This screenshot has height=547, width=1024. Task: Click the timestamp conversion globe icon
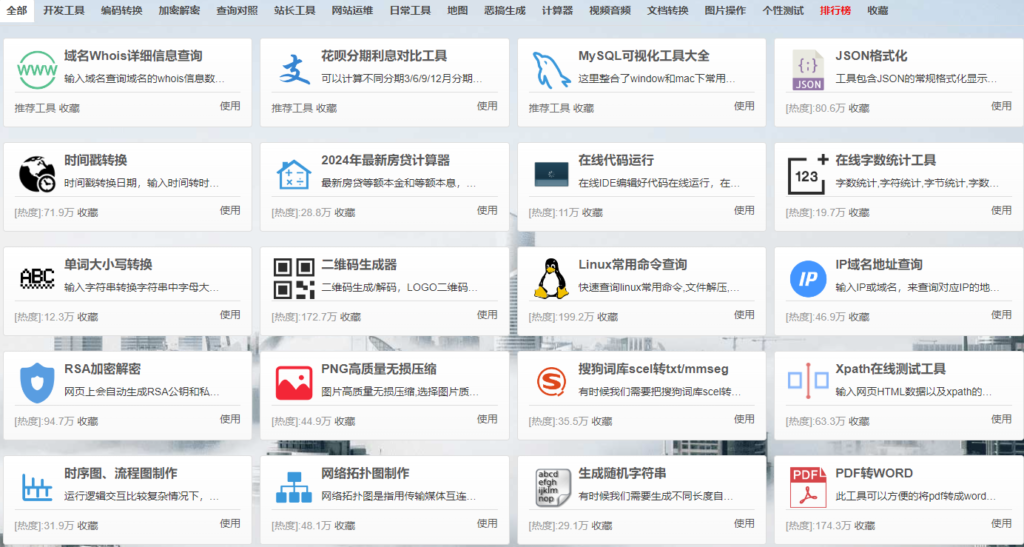tap(37, 174)
